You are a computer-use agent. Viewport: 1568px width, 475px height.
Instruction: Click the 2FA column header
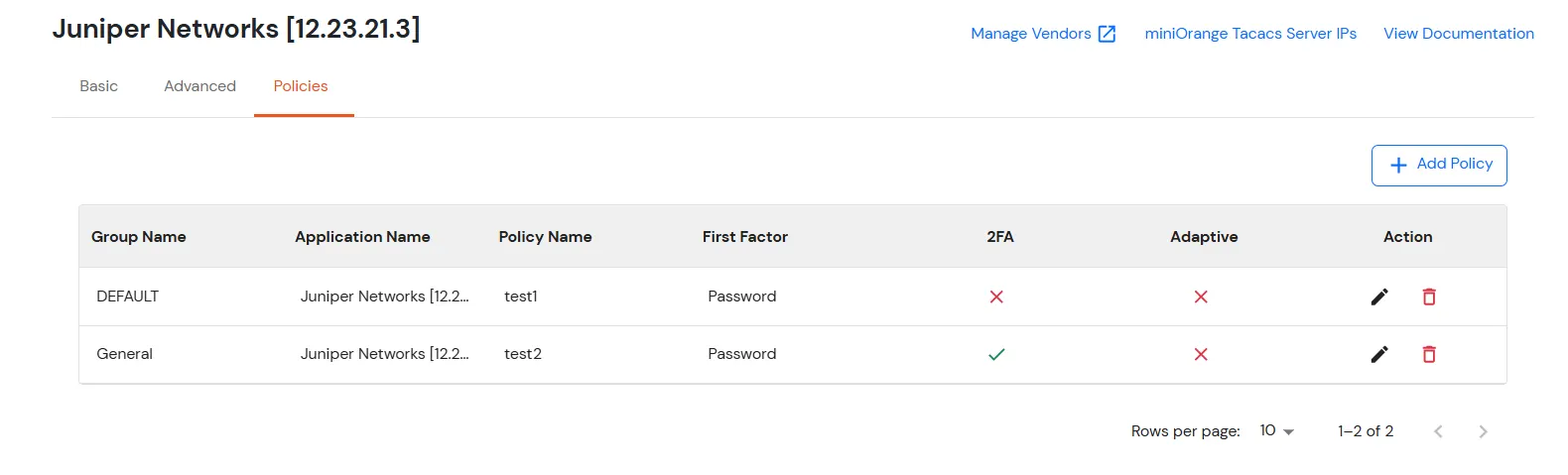(1000, 237)
